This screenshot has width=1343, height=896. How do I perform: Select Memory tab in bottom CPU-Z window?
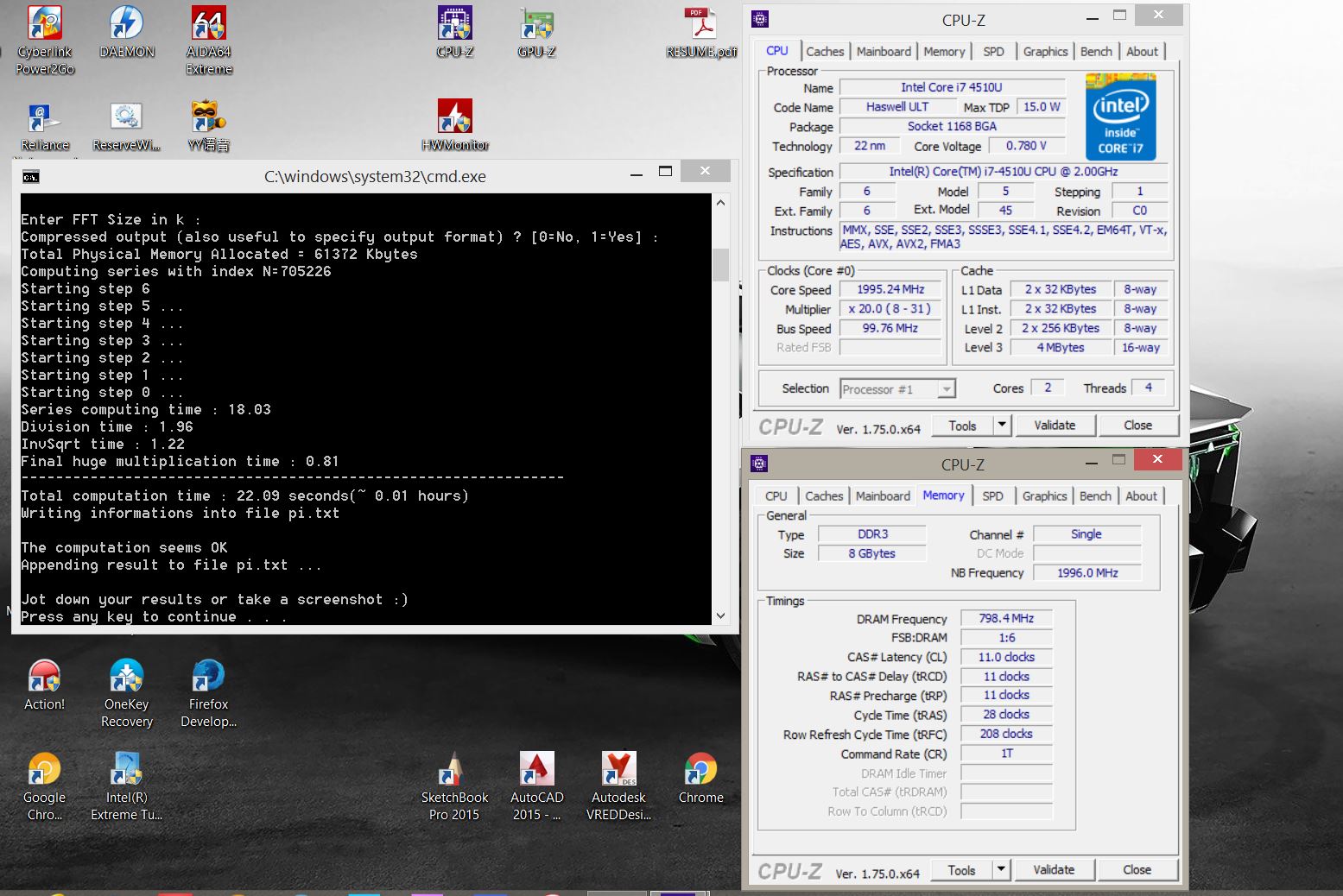(x=943, y=495)
